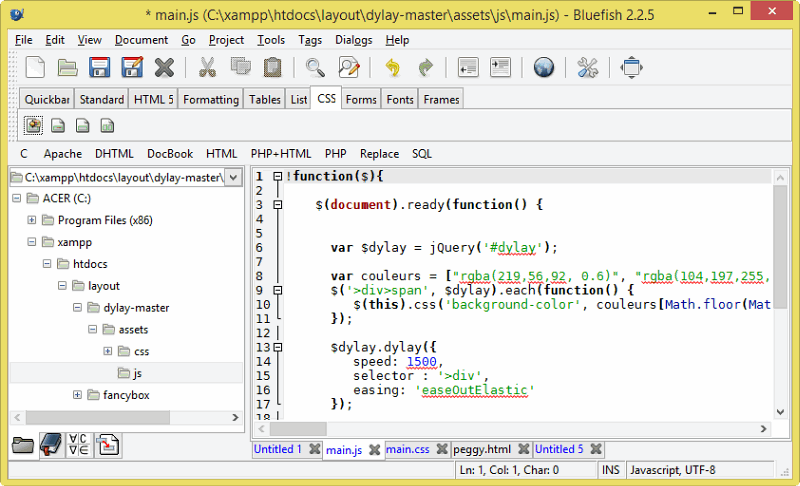Image resolution: width=800 pixels, height=486 pixels.
Task: Fold the code block at line 3
Action: [x=278, y=204]
